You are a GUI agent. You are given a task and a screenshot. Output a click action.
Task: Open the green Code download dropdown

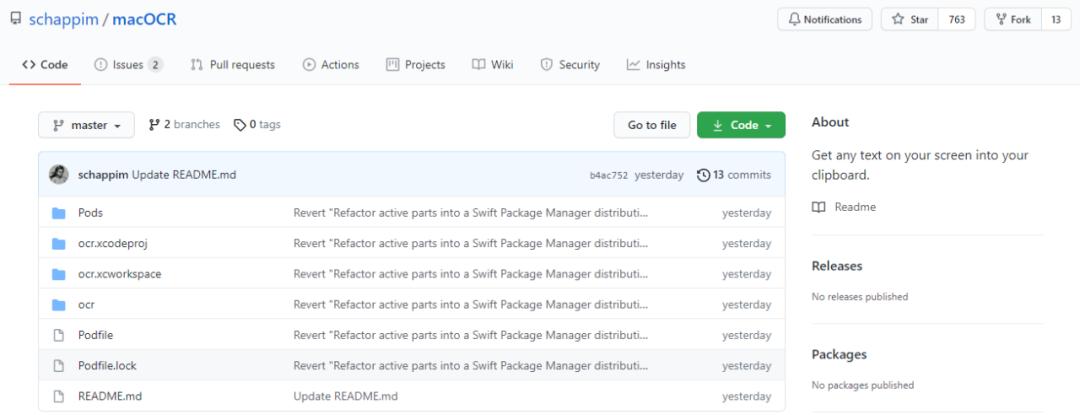(741, 125)
